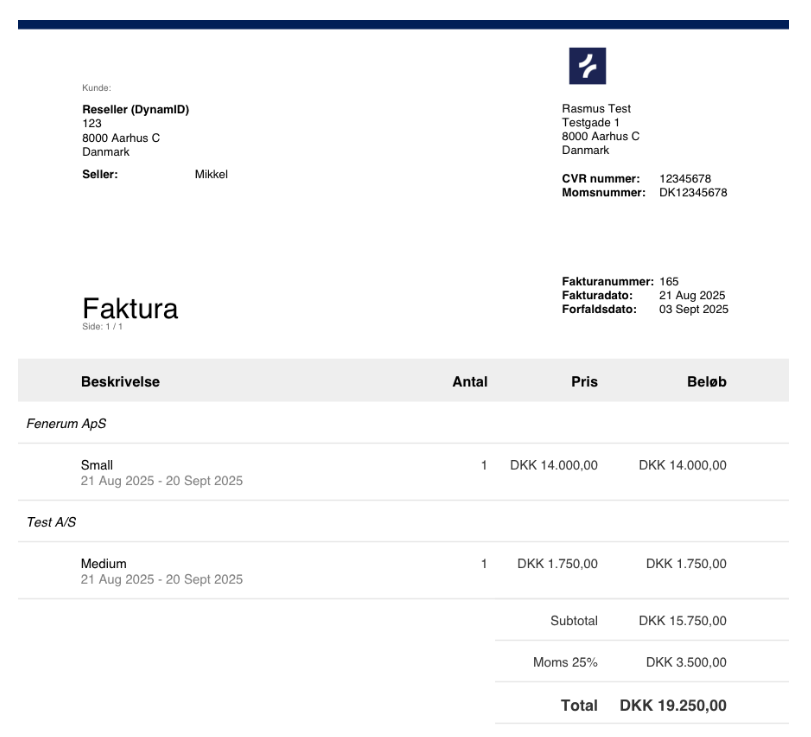Click the Beløb column header
811x737 pixels.
[x=705, y=381]
